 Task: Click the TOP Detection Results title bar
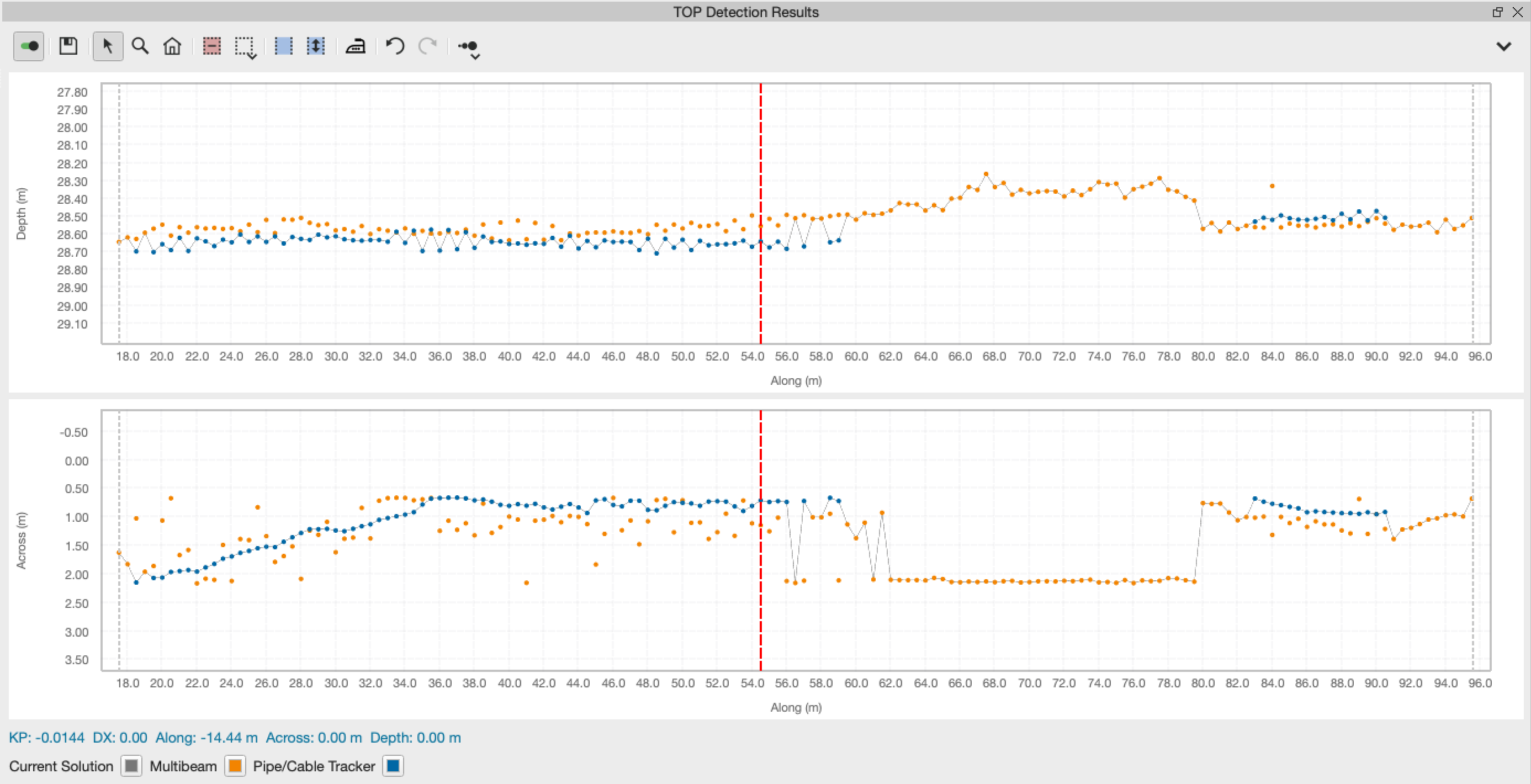click(x=745, y=12)
